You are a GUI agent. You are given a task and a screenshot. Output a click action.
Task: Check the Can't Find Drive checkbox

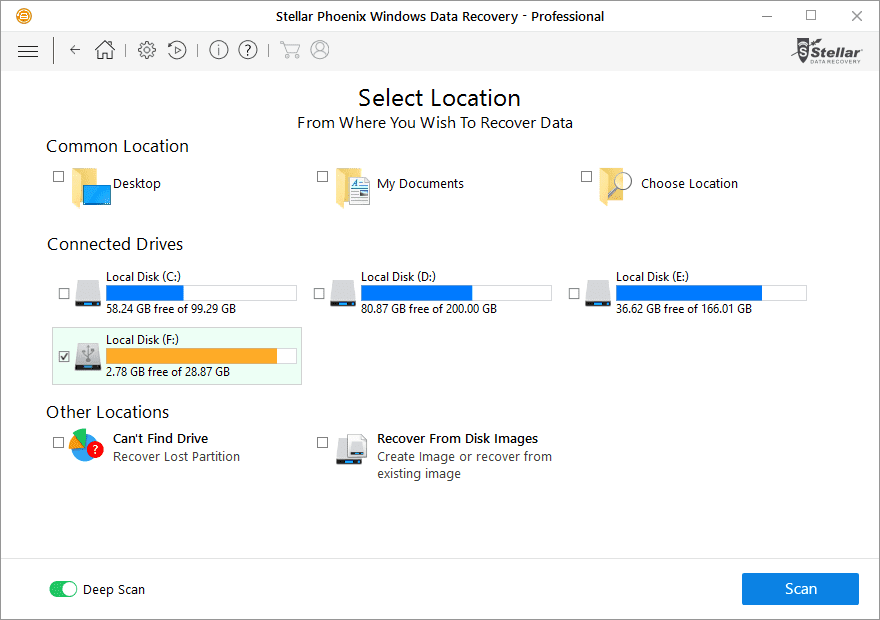pos(58,443)
